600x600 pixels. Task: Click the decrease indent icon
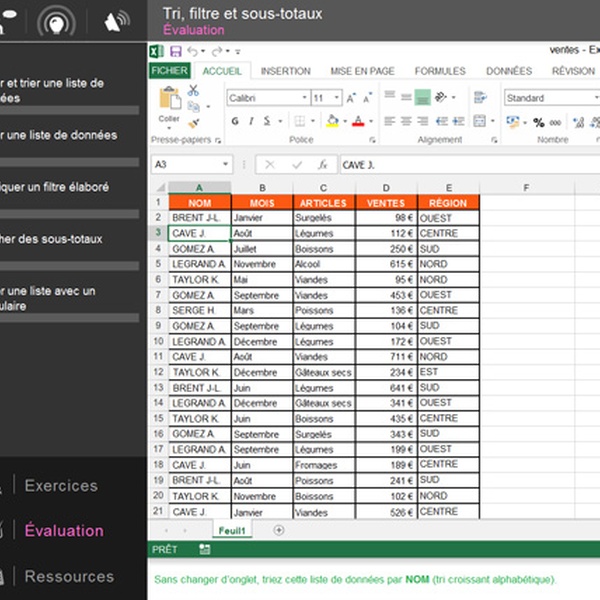pos(442,121)
